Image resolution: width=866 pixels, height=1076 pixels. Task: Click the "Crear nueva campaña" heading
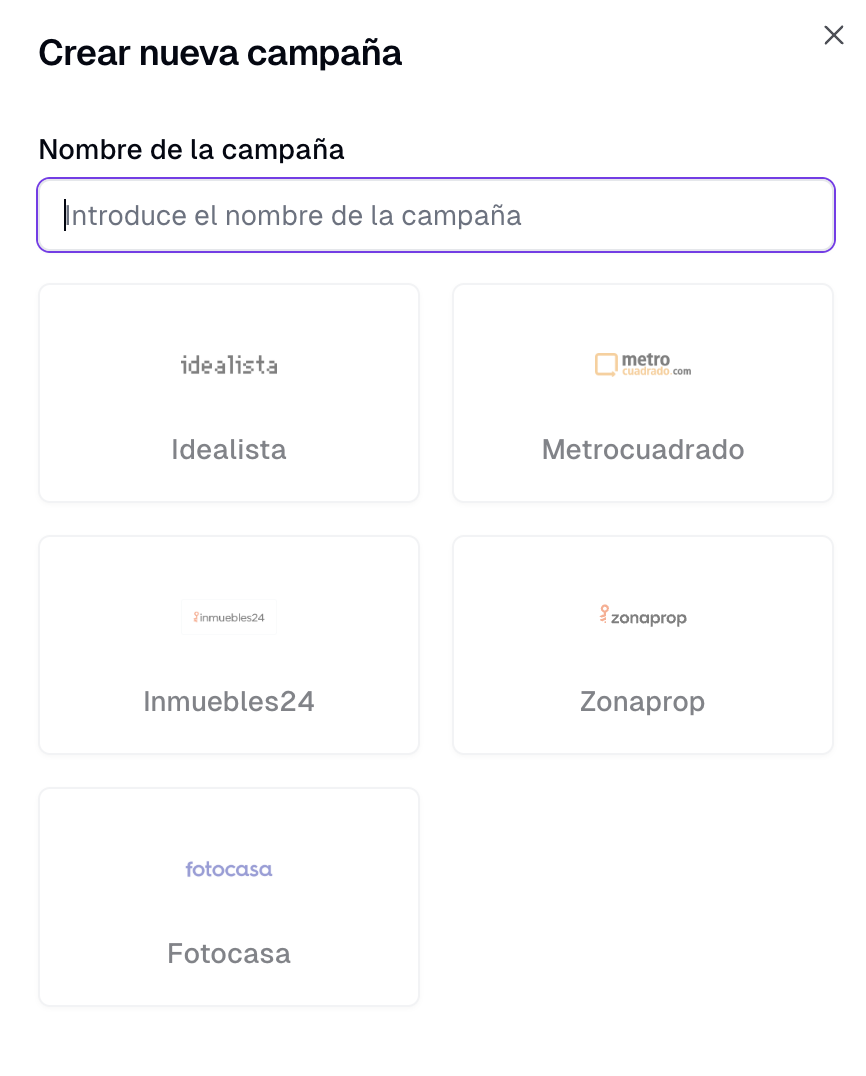(x=220, y=52)
